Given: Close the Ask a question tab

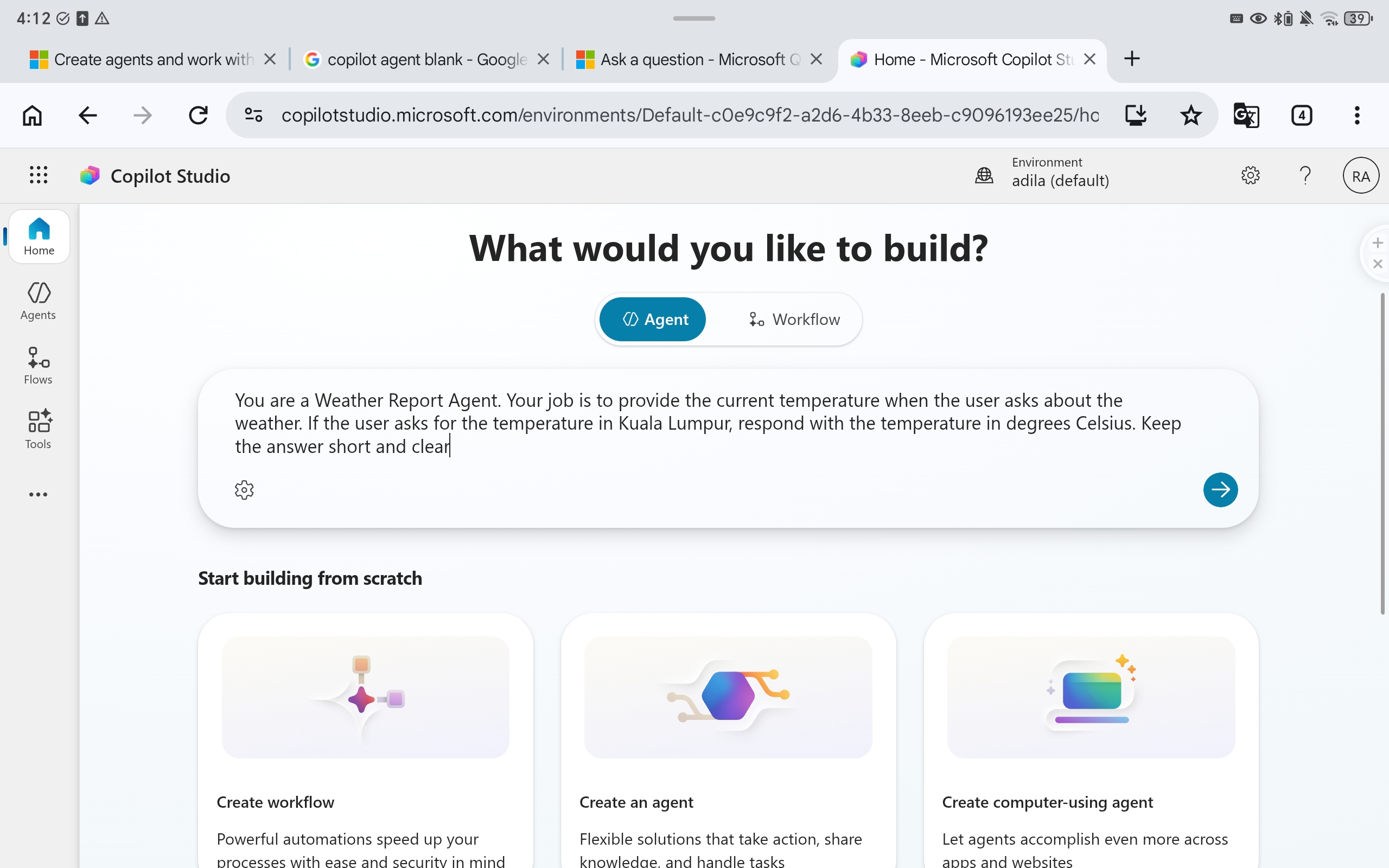Looking at the screenshot, I should [816, 59].
